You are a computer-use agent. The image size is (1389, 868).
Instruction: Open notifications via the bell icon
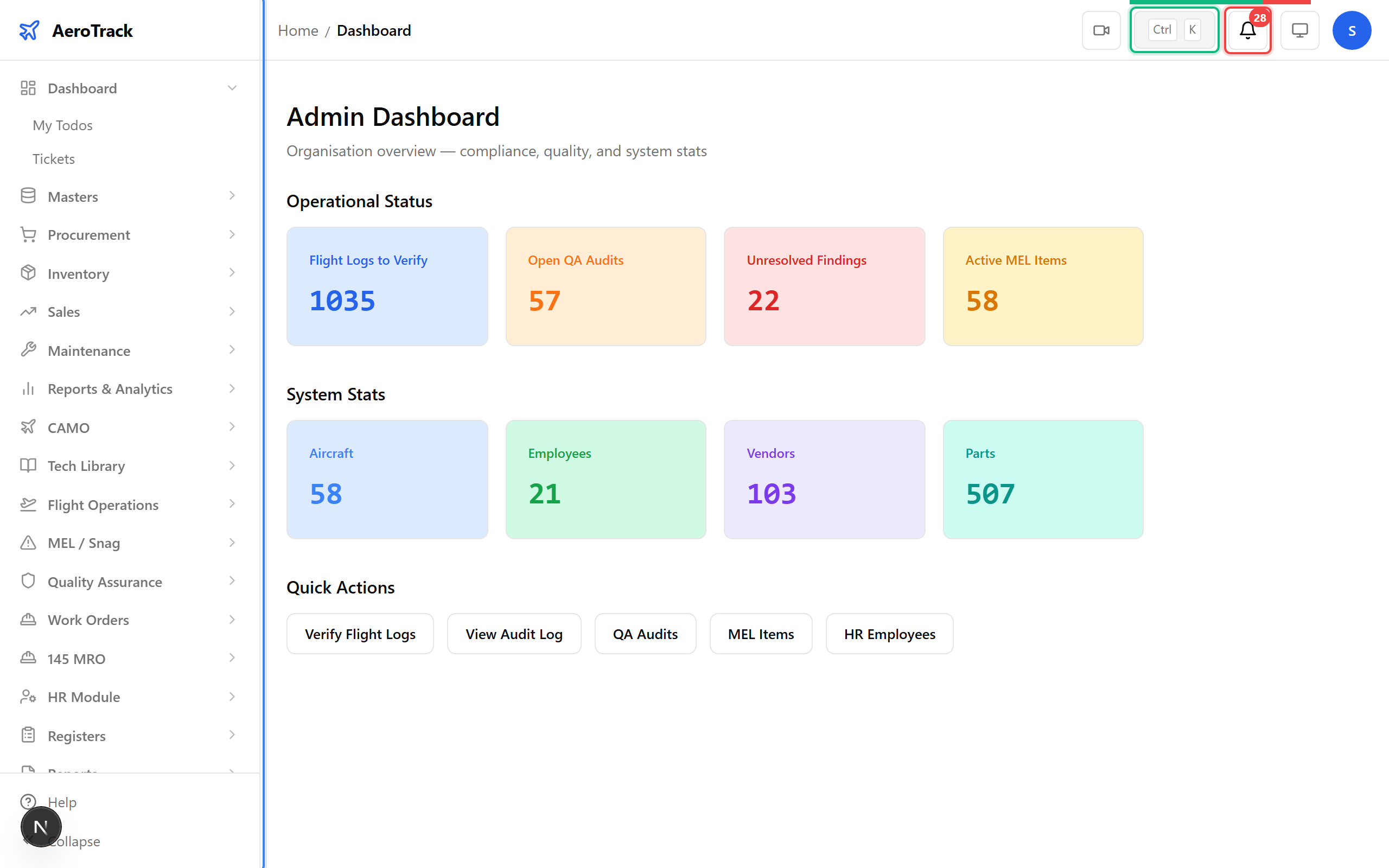(x=1247, y=31)
